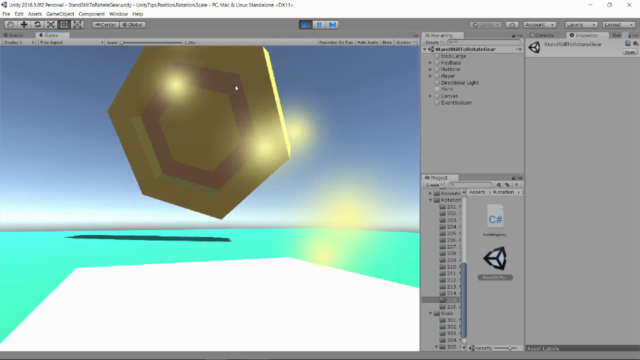Open scene options menu for StandStillToRotateGear
This screenshot has height=360, width=640.
tap(519, 49)
